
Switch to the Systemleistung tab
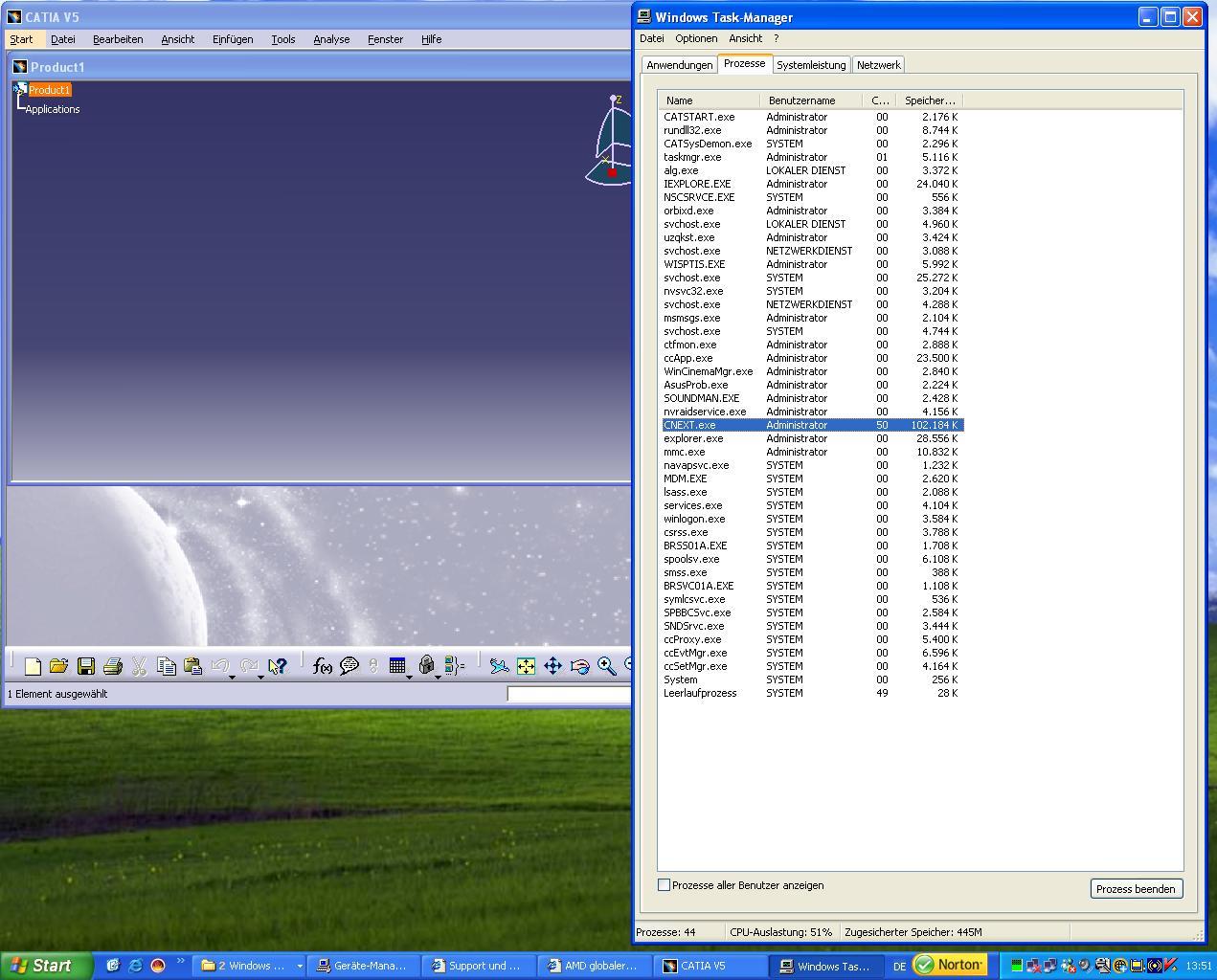[811, 65]
